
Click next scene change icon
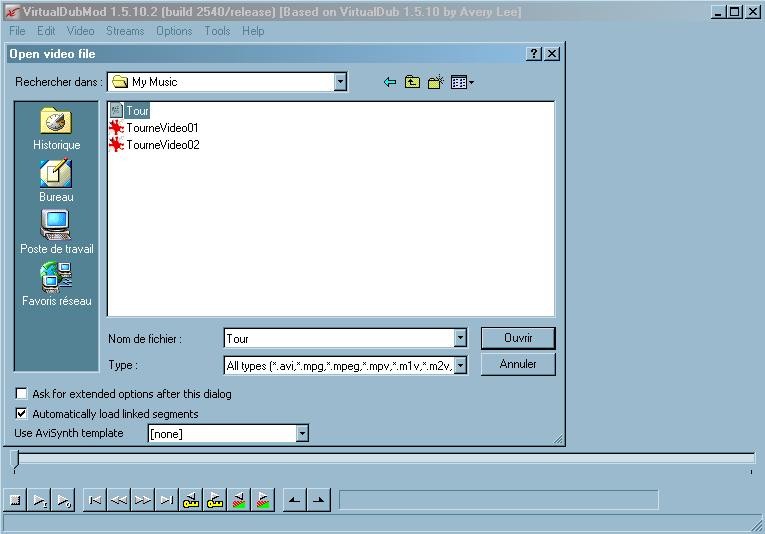pyautogui.click(x=262, y=500)
